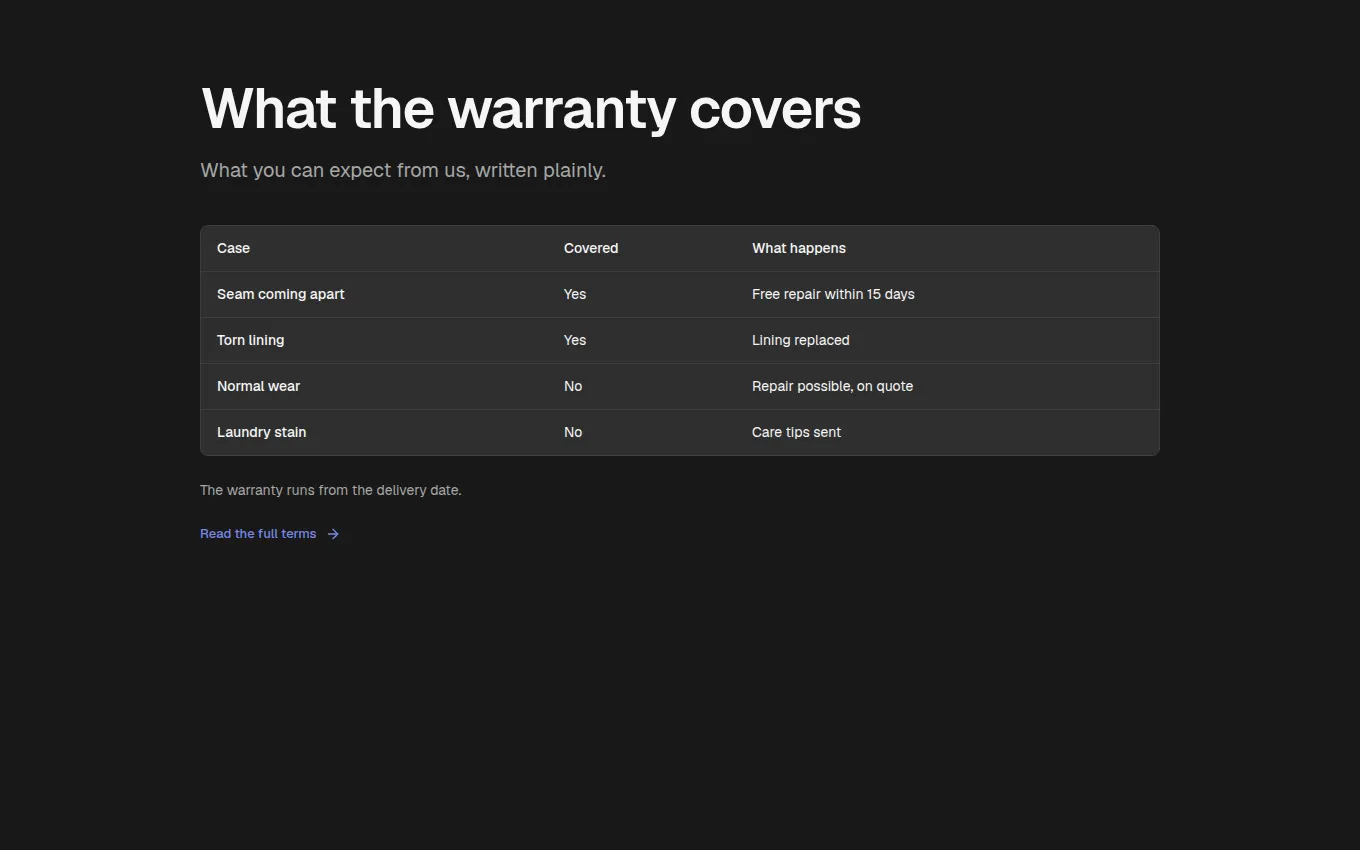The height and width of the screenshot is (850, 1360).
Task: Select "Repair possible, on quote" text
Action: [x=832, y=386]
